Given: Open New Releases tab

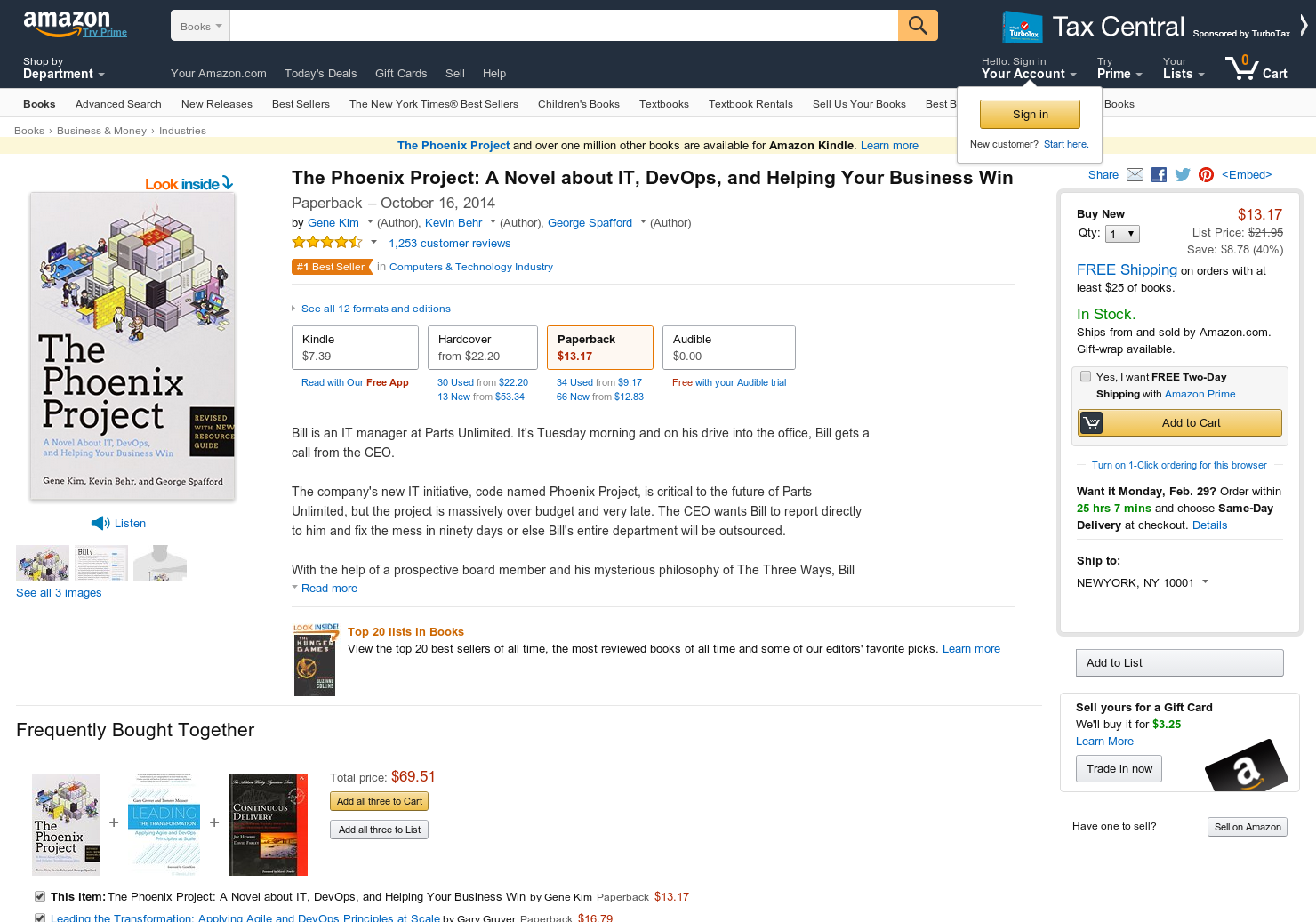Looking at the screenshot, I should click(x=217, y=104).
